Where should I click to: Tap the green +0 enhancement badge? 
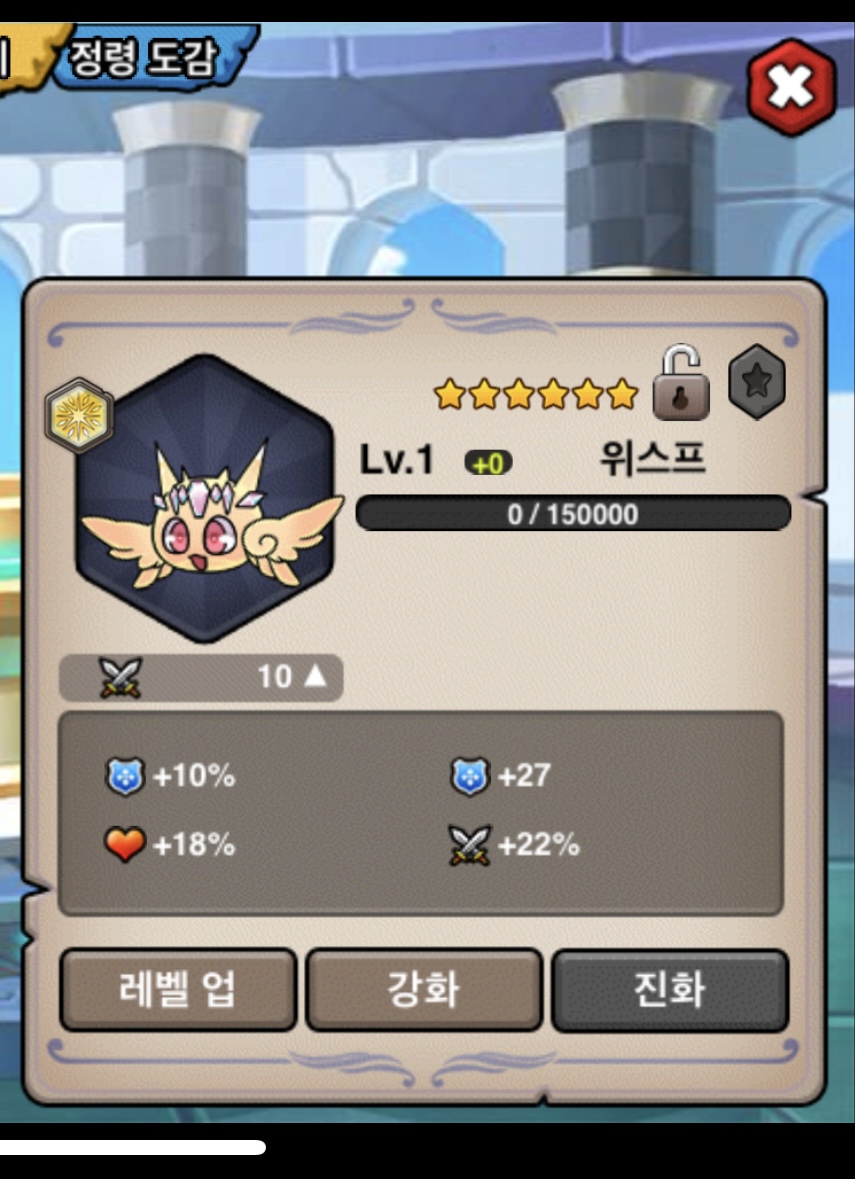(489, 463)
